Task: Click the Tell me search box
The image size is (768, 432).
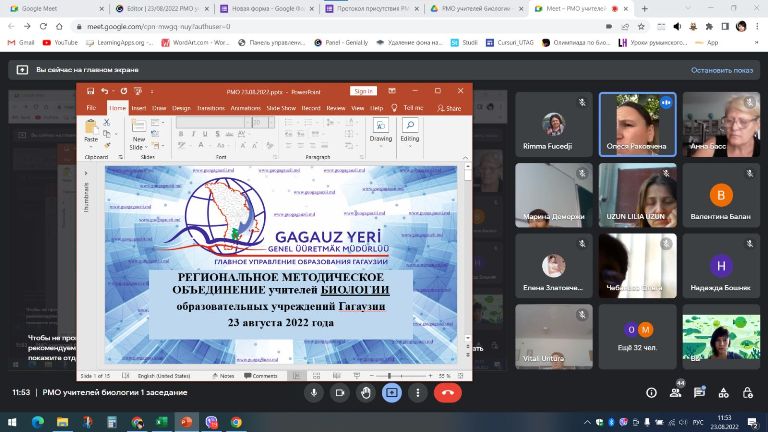Action: click(x=408, y=108)
